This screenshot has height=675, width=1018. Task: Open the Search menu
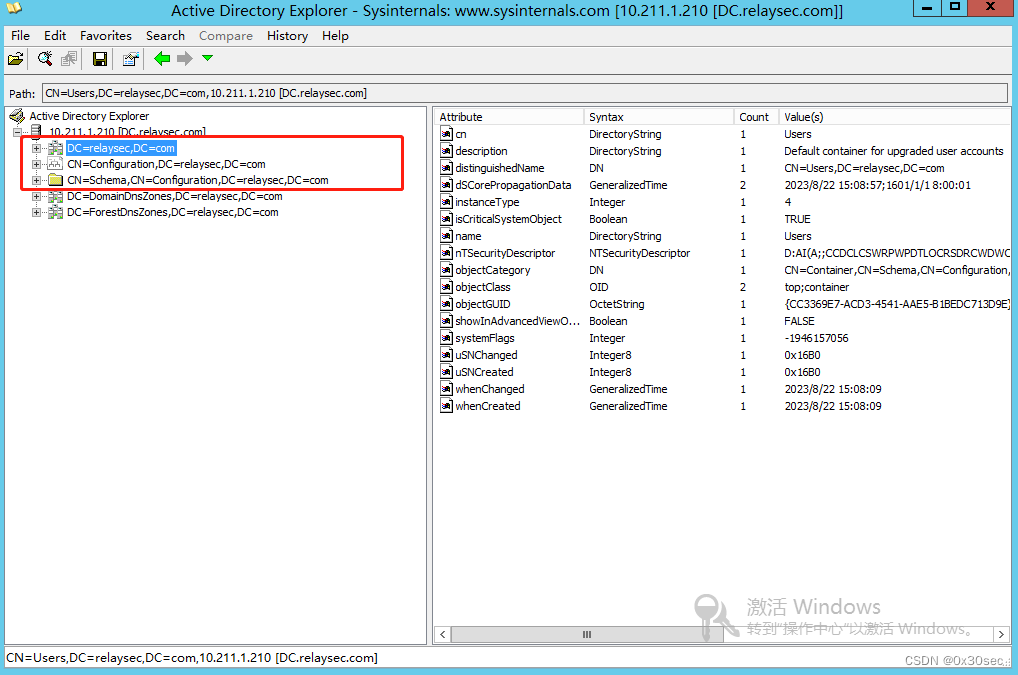165,36
